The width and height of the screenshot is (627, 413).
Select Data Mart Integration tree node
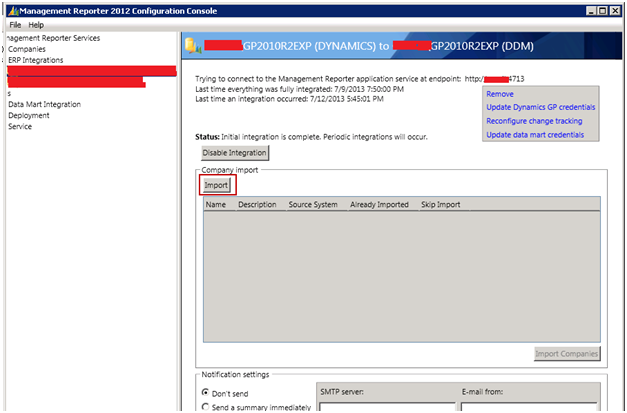pyautogui.click(x=44, y=104)
